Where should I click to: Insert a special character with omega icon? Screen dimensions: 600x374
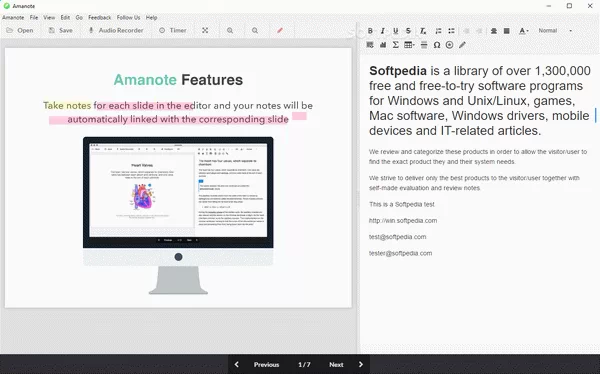click(437, 45)
